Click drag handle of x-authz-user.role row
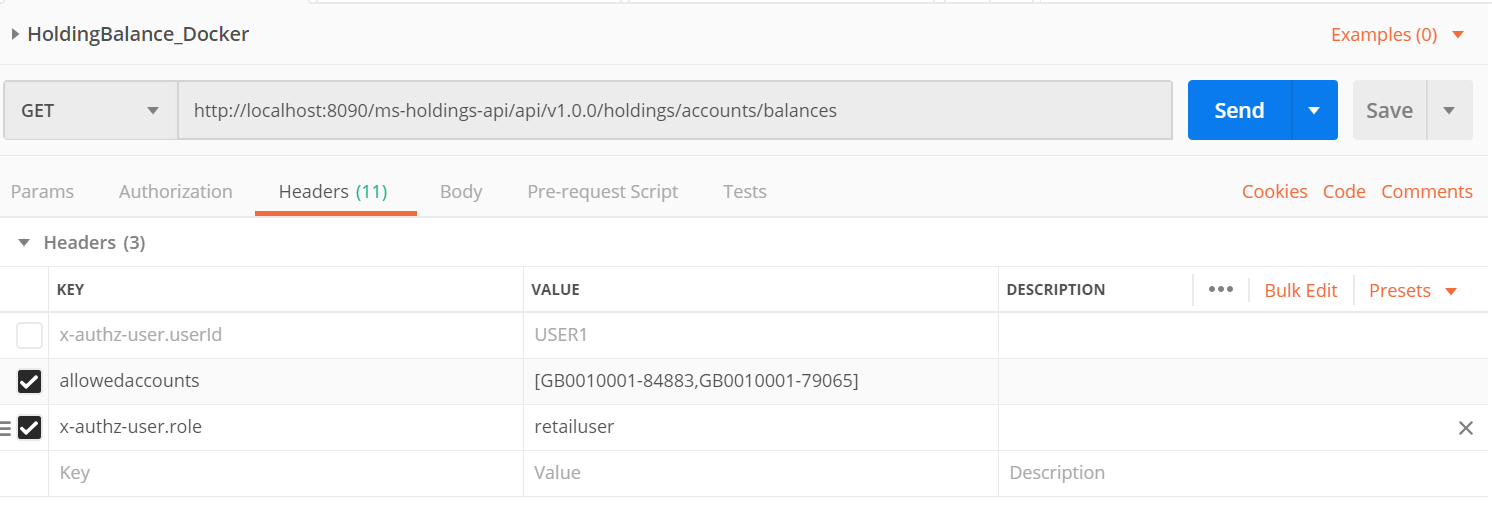This screenshot has height=505, width=1492. [6, 428]
